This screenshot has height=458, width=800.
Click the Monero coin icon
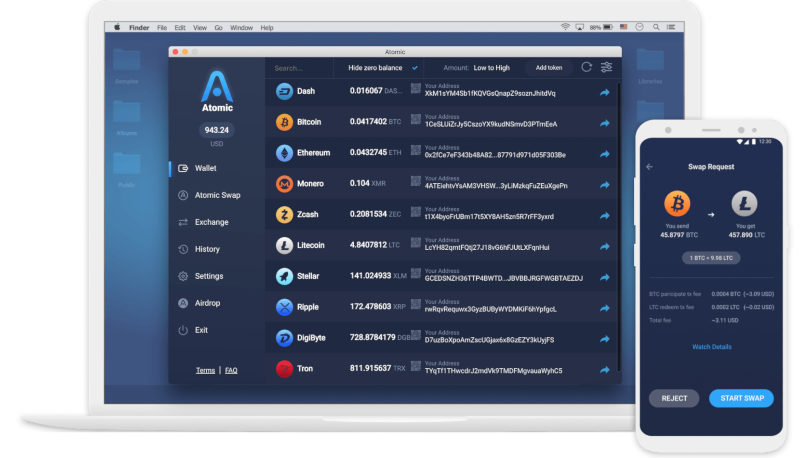click(284, 184)
